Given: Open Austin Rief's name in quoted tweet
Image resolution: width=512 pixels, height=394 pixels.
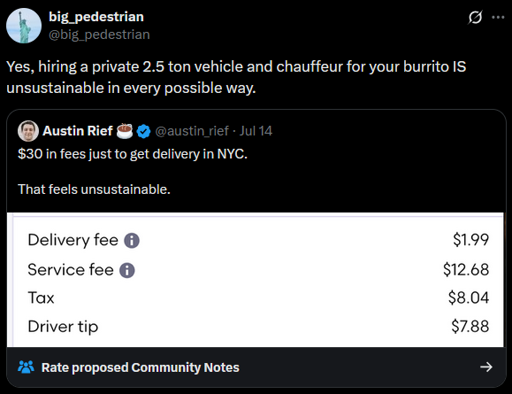Looking at the screenshot, I should (x=78, y=131).
